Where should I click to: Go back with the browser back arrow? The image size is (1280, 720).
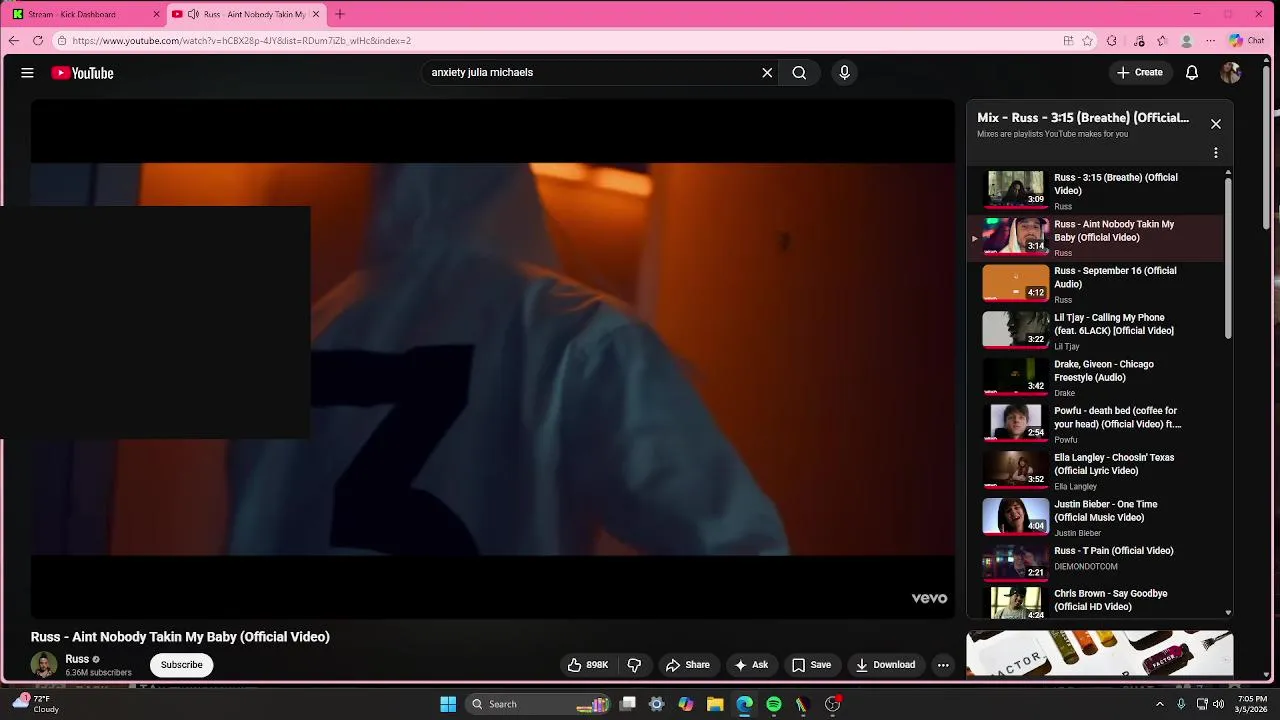coord(13,41)
